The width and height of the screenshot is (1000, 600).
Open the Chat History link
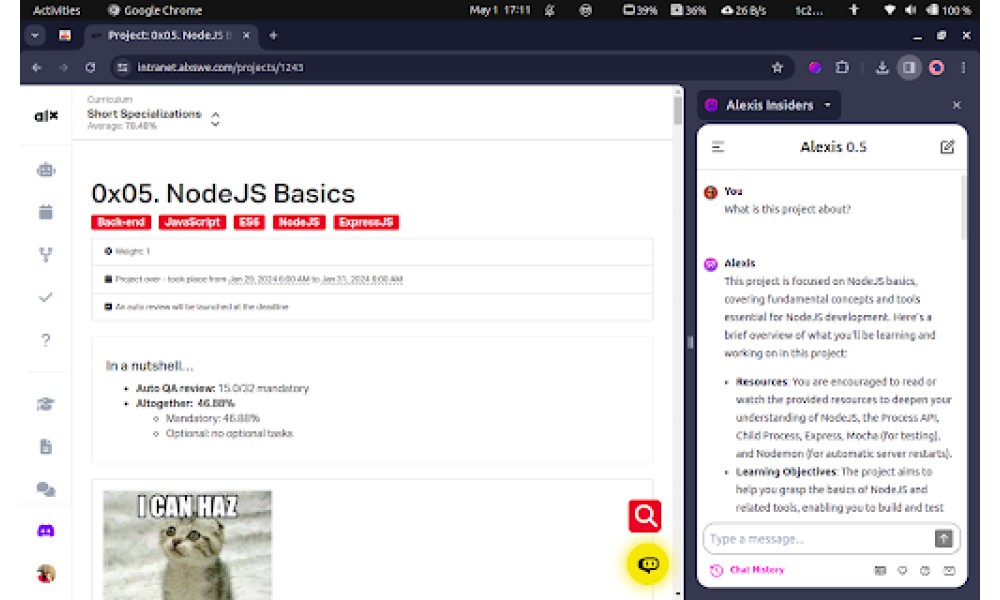point(747,570)
